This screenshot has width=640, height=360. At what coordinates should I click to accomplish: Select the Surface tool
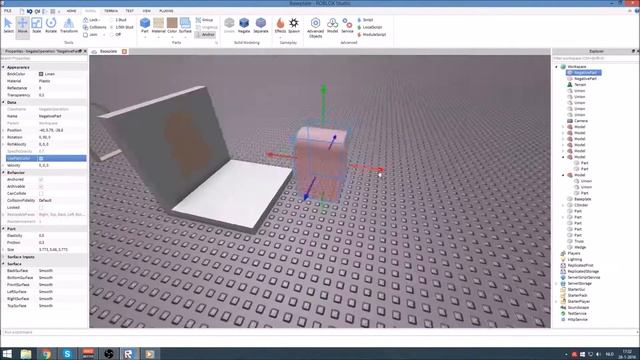pyautogui.click(x=185, y=25)
